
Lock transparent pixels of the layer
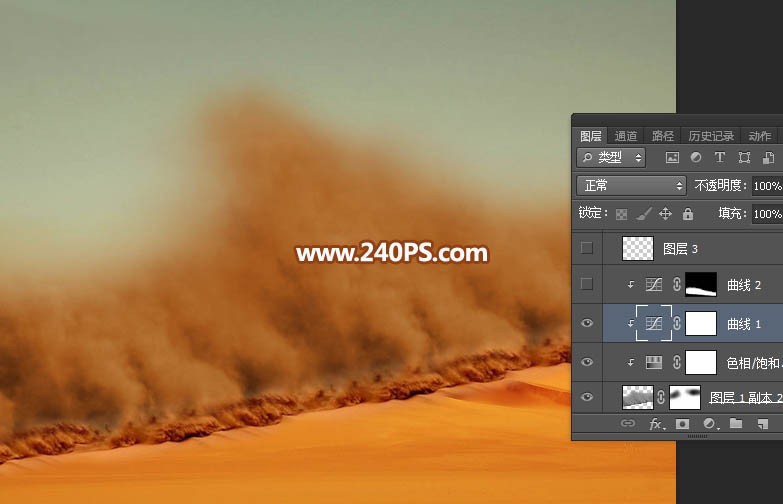pyautogui.click(x=622, y=214)
